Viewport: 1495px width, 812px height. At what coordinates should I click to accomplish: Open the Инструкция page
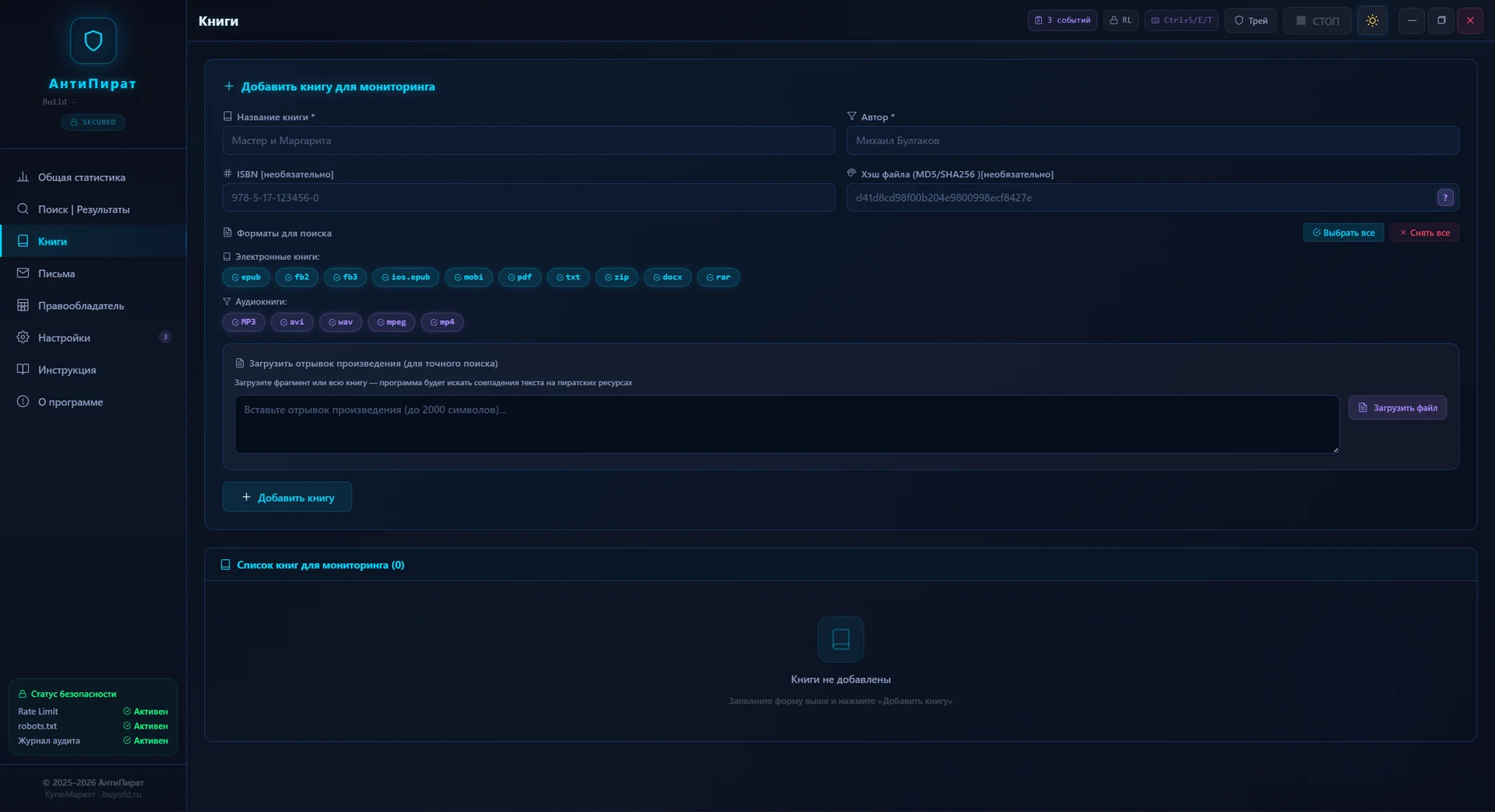tap(93, 370)
